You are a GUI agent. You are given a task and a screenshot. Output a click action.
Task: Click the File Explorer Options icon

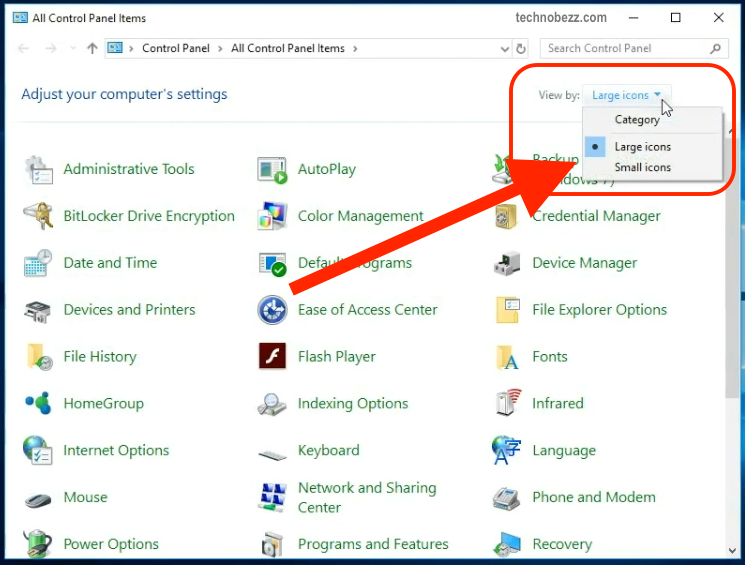[507, 310]
